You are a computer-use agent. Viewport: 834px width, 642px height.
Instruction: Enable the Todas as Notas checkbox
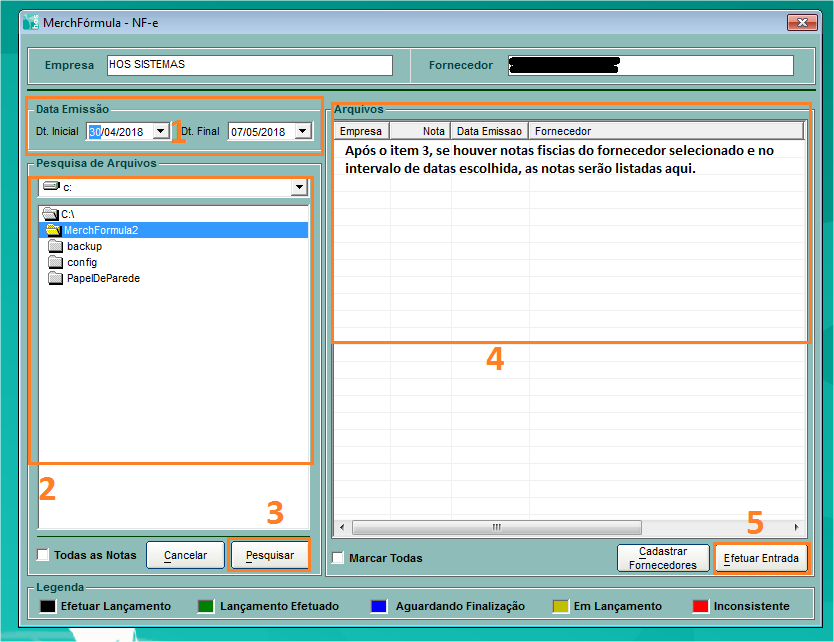tap(43, 555)
